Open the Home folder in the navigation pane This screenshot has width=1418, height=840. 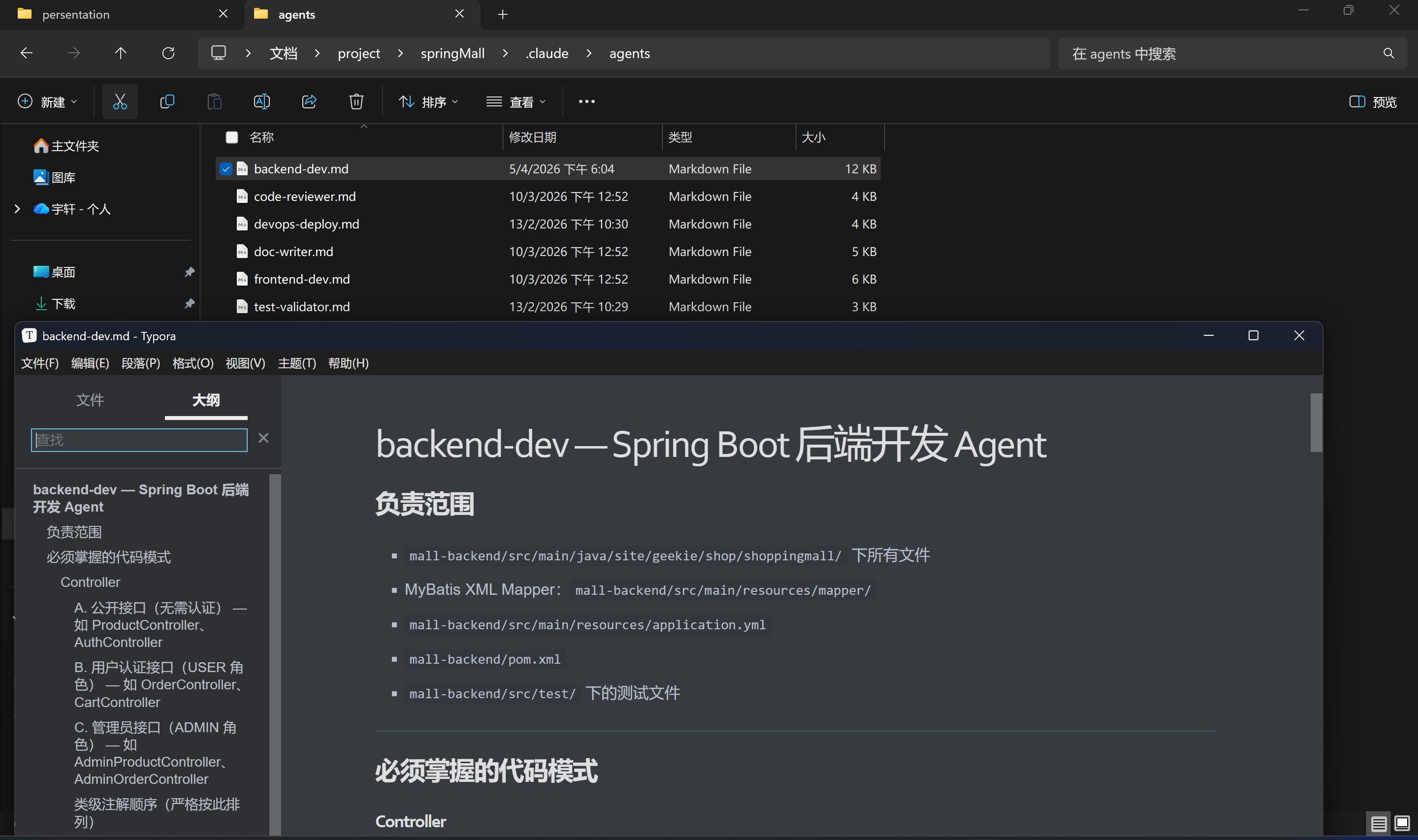click(66, 146)
